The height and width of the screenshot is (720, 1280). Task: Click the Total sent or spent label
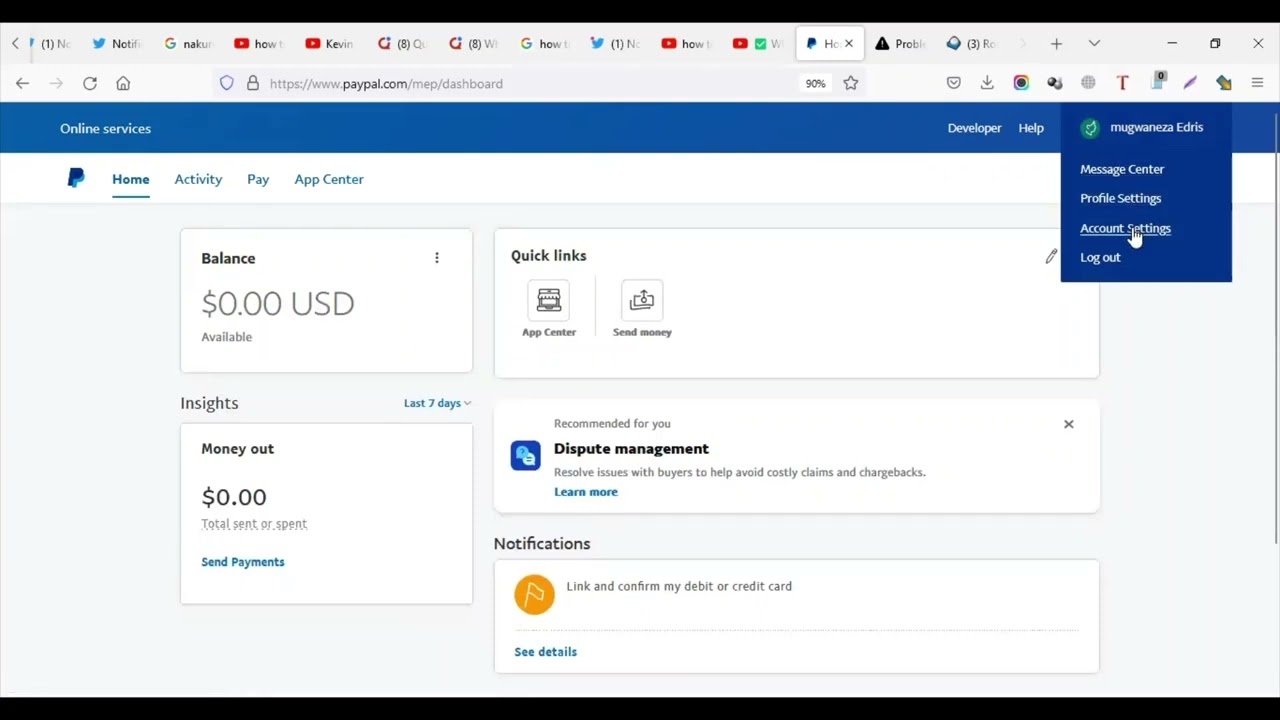click(254, 524)
